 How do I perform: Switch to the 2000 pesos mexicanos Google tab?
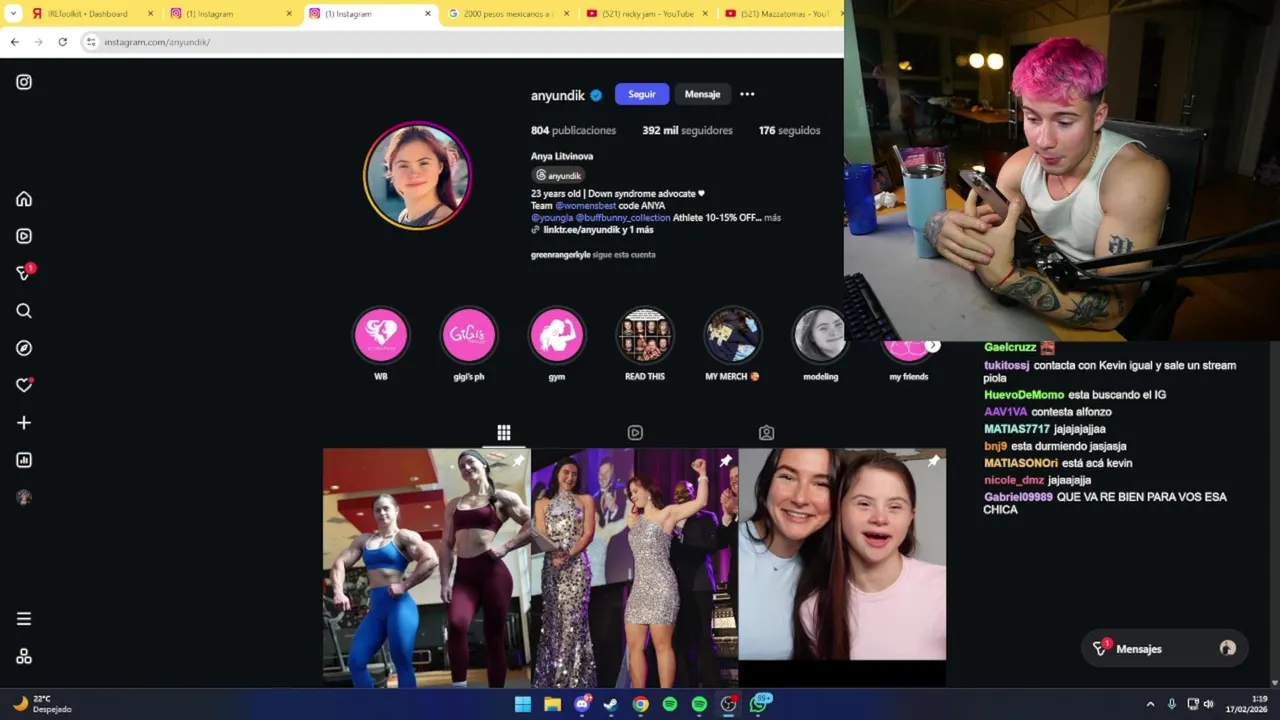(x=509, y=14)
